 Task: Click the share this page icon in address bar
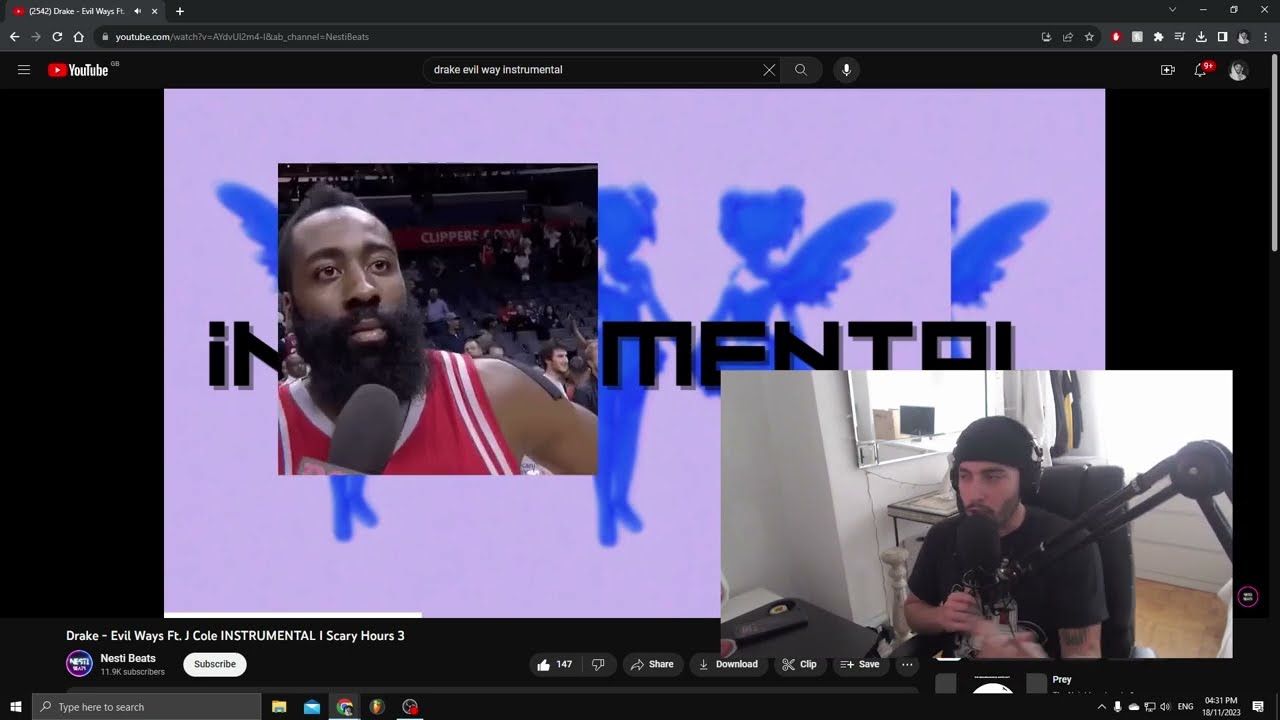pyautogui.click(x=1068, y=37)
